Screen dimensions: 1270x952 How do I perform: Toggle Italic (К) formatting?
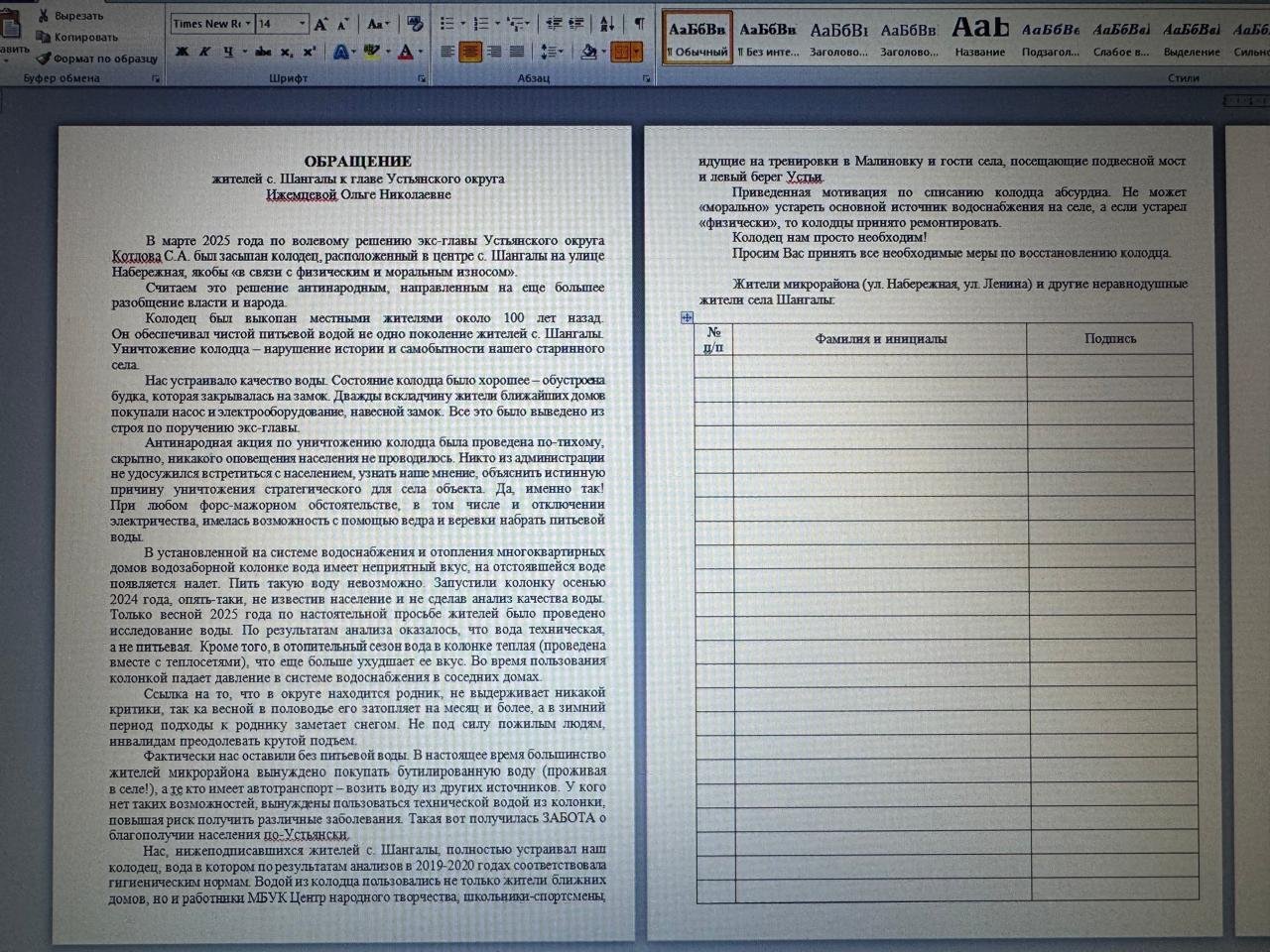click(x=205, y=52)
